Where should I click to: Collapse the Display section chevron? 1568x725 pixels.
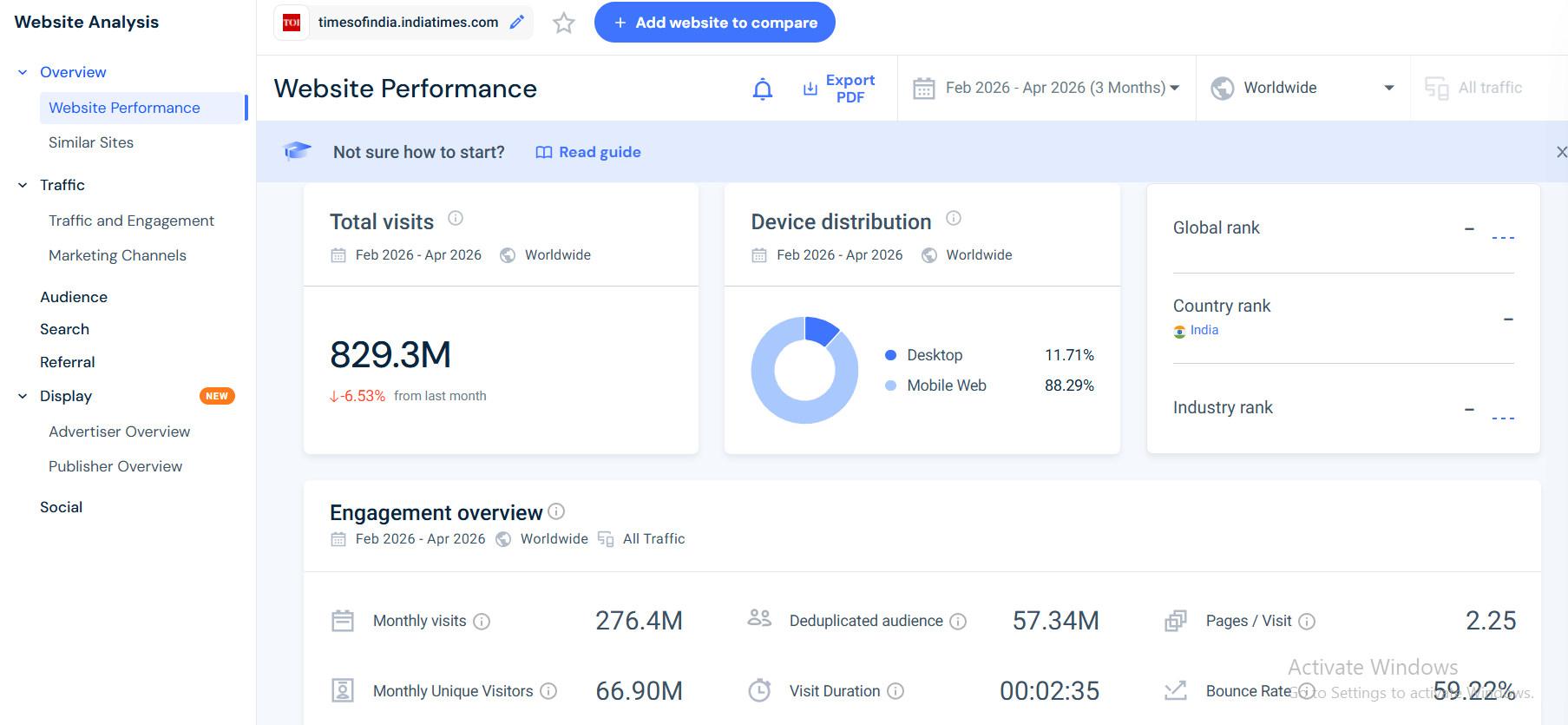(x=23, y=396)
